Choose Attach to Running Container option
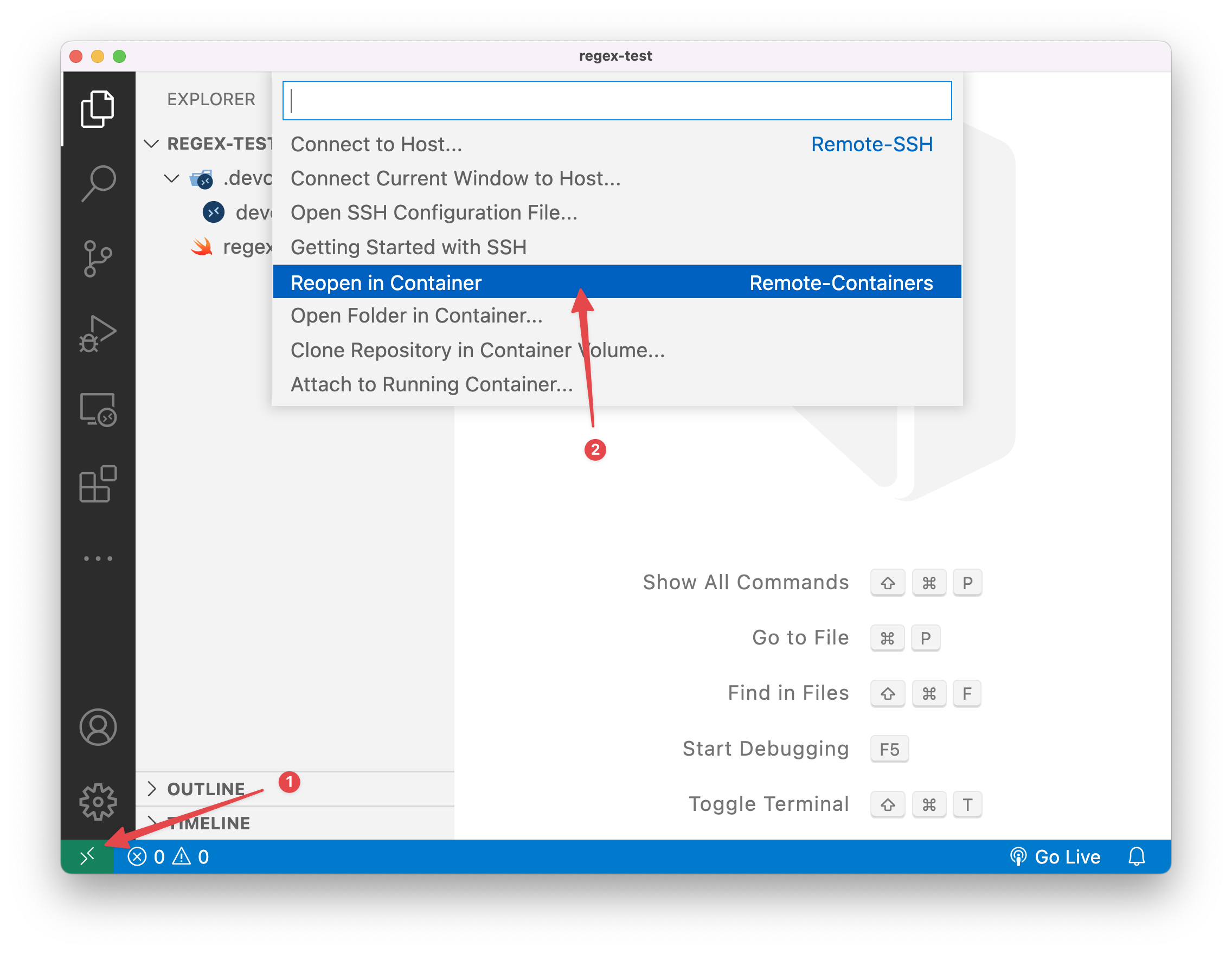Image resolution: width=1232 pixels, height=954 pixels. point(432,384)
